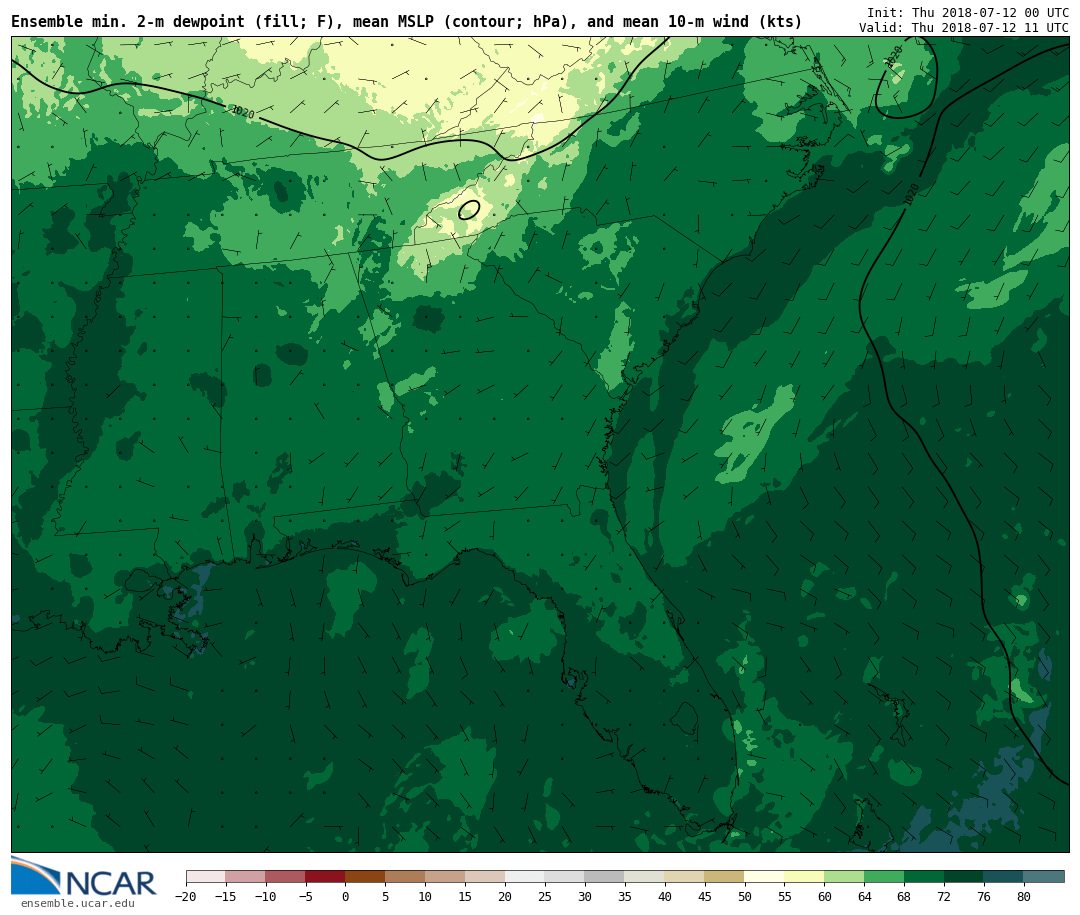
Task: Select the light gray swatch between 25 and 30
Action: (564, 877)
